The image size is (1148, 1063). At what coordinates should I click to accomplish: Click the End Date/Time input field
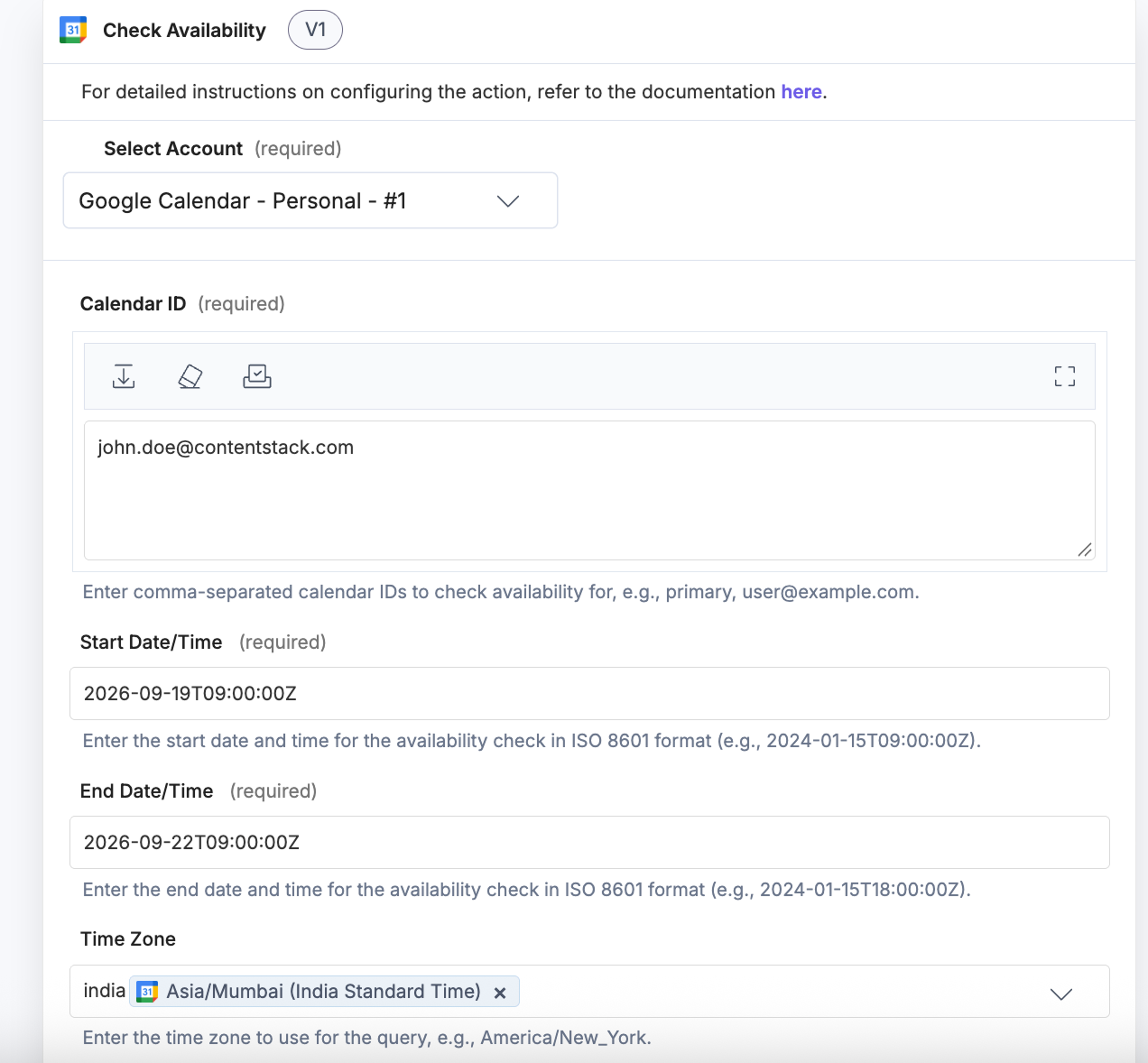(590, 842)
